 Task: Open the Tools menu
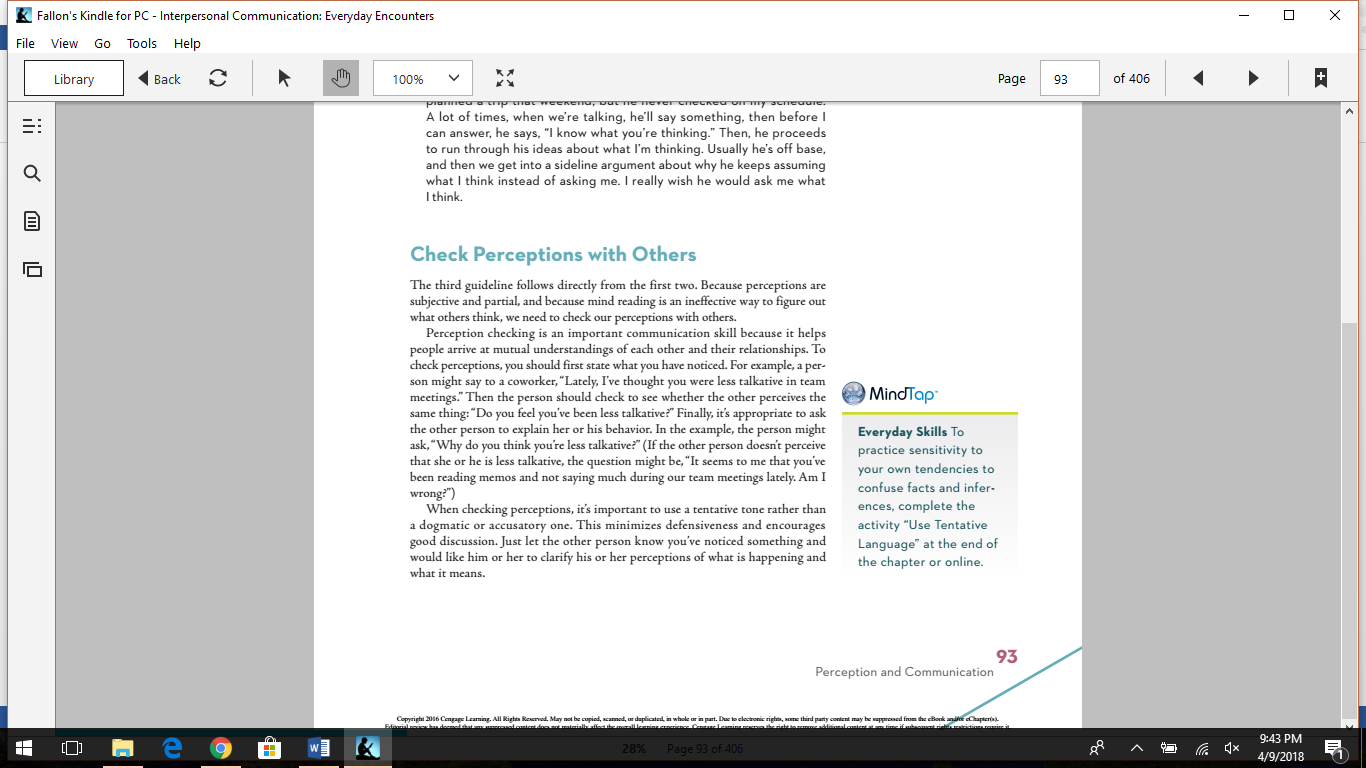pos(141,43)
